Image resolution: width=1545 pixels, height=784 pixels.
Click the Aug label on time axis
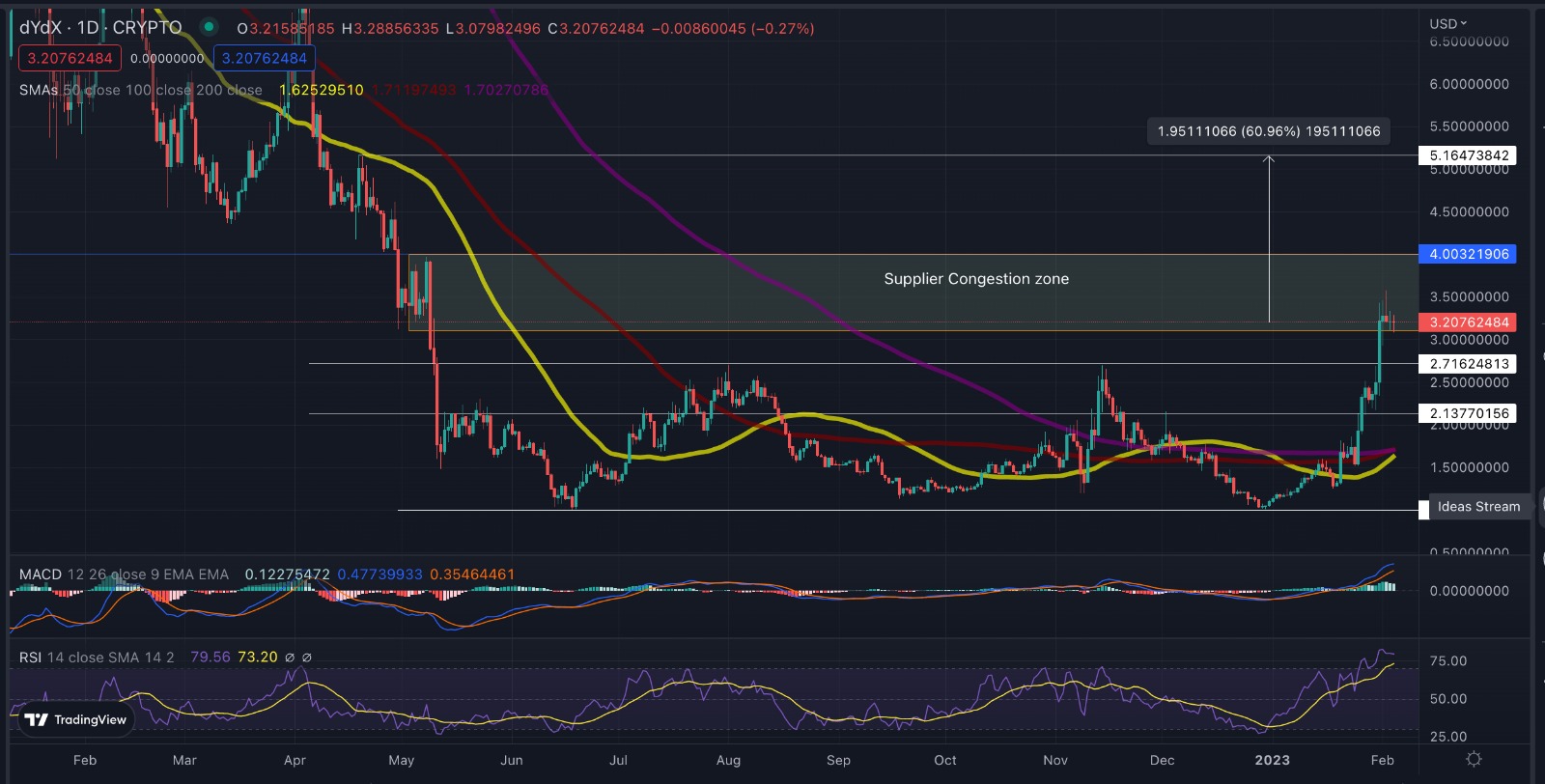click(x=729, y=760)
